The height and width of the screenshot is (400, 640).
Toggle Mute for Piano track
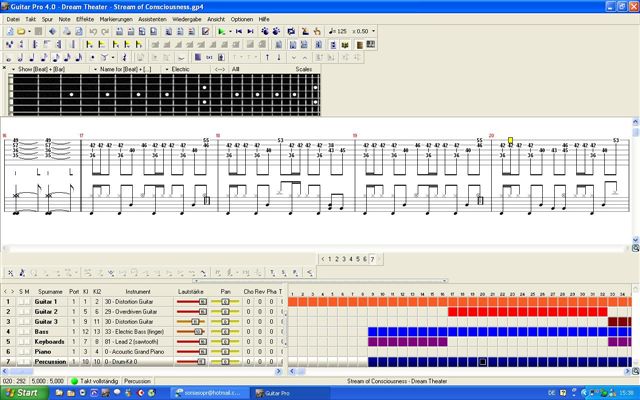pos(27,351)
